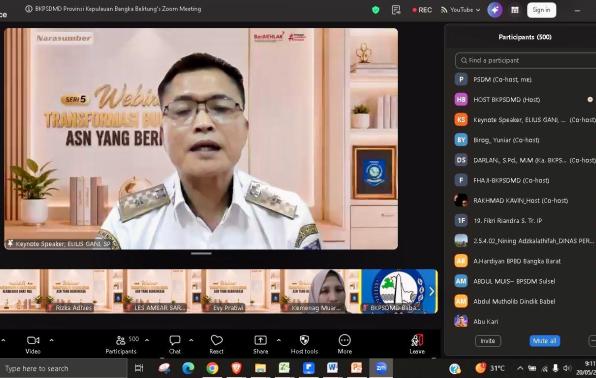Focus the Find a participant search field

coord(525,60)
